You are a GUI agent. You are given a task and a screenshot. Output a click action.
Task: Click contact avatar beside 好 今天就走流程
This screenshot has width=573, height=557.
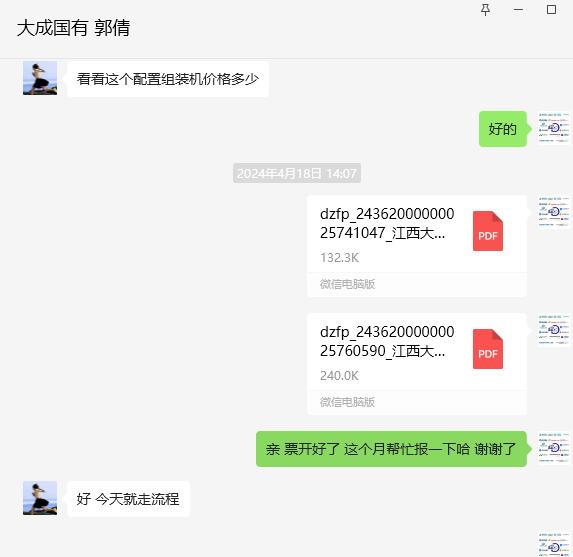[40, 498]
